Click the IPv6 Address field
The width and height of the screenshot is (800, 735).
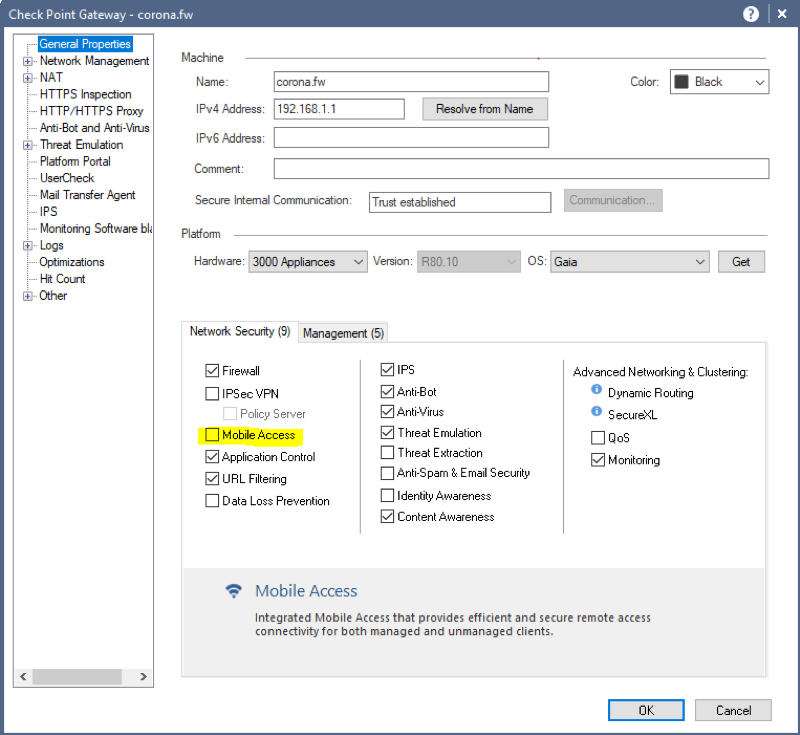point(411,138)
